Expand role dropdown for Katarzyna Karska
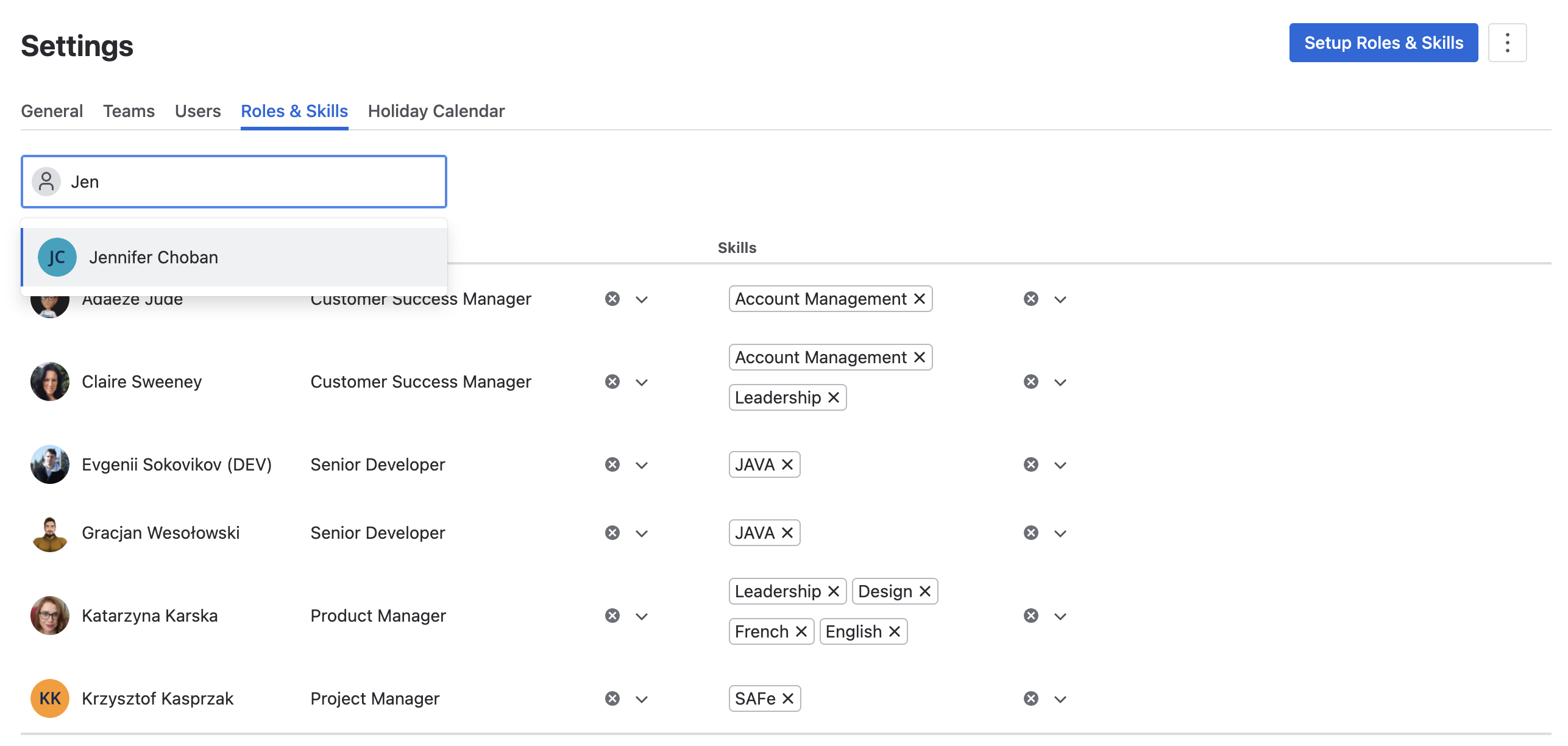 [x=641, y=616]
